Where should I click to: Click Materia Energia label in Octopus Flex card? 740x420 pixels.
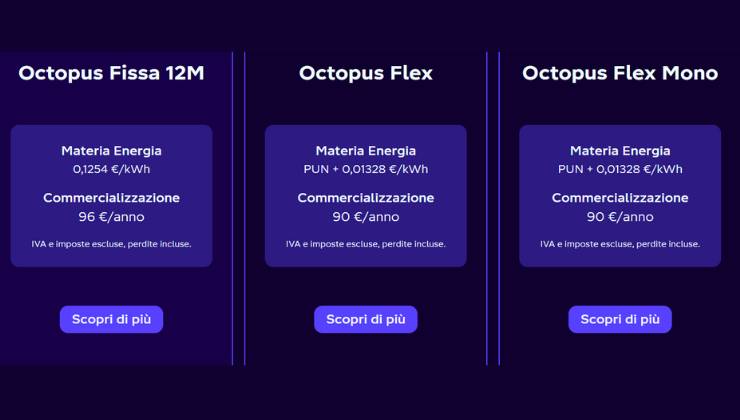click(366, 151)
